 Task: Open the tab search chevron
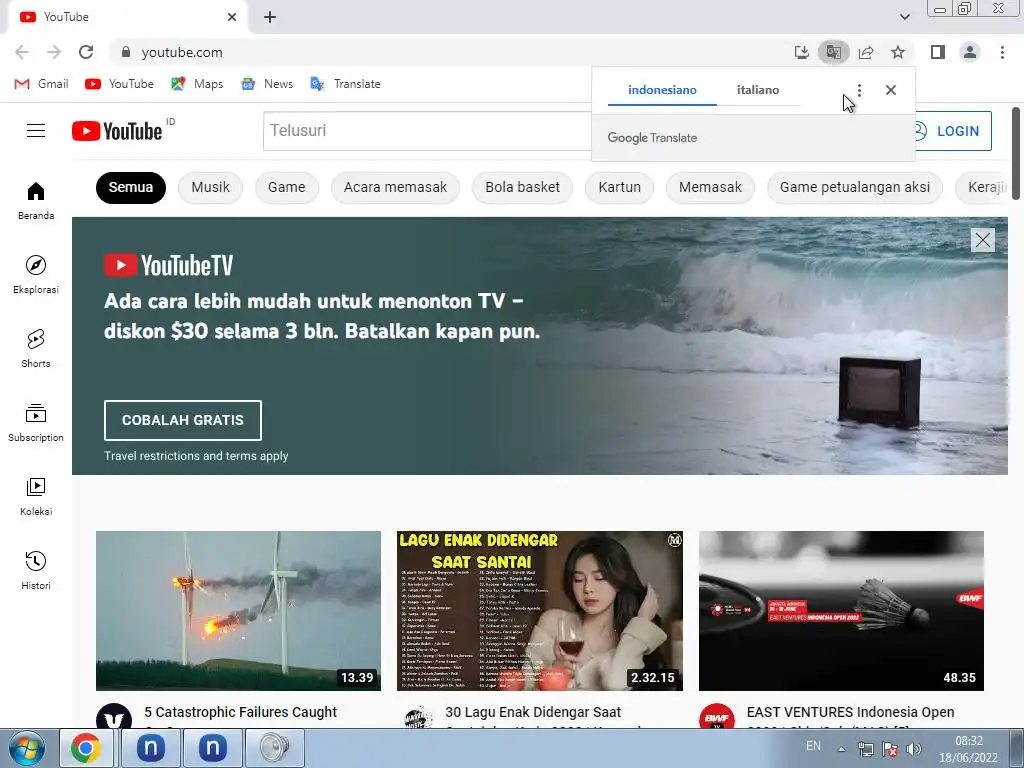click(x=904, y=17)
